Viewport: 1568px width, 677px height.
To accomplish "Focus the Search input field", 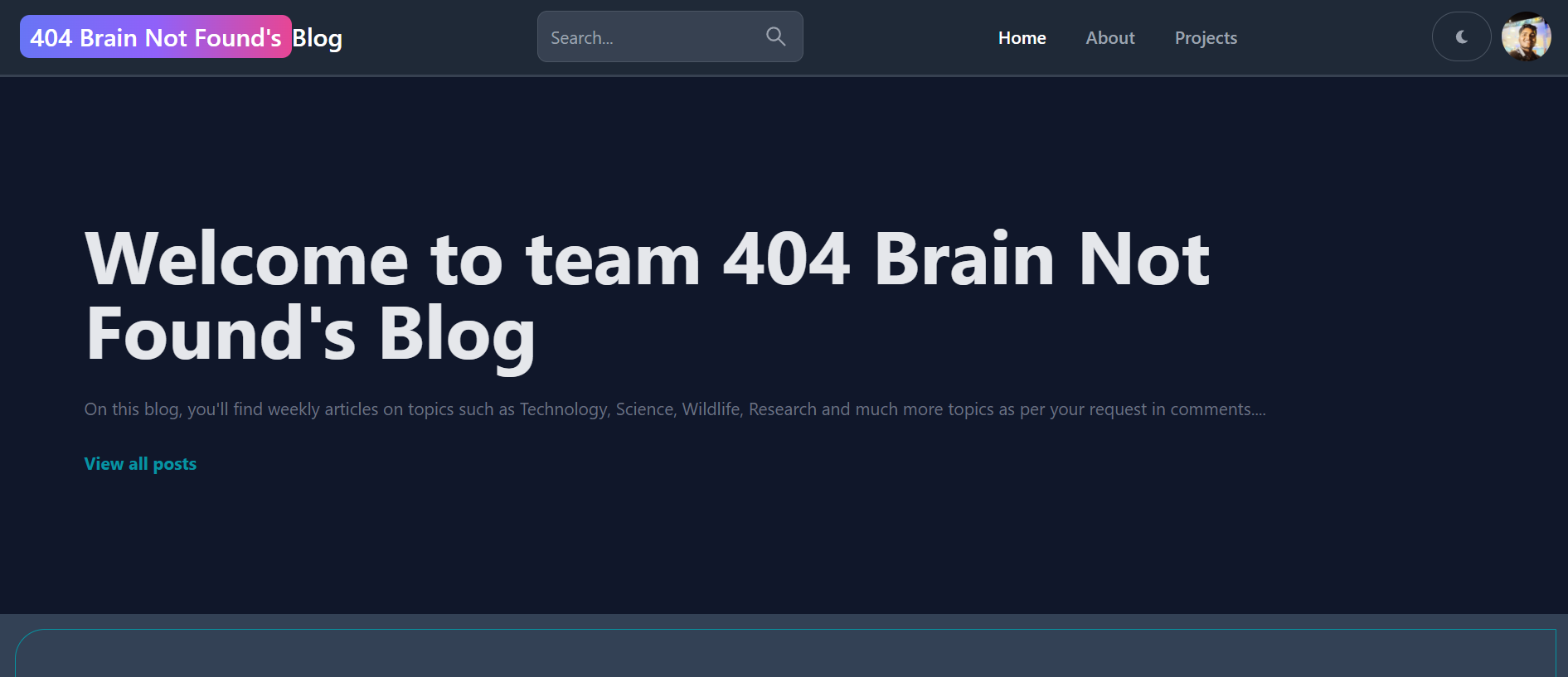I will pos(670,36).
